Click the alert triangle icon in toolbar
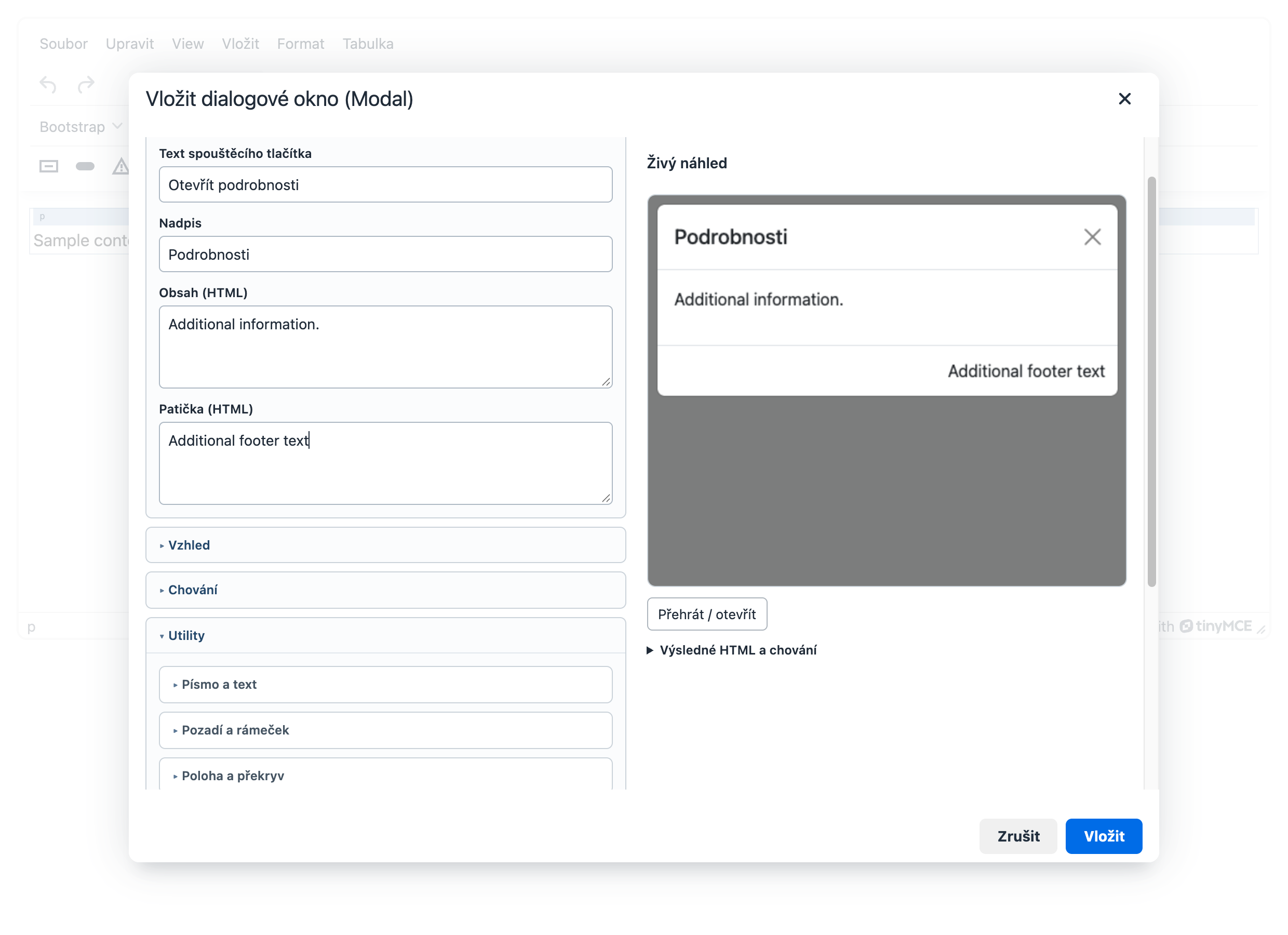Viewport: 1288px width, 935px height. coord(120,166)
